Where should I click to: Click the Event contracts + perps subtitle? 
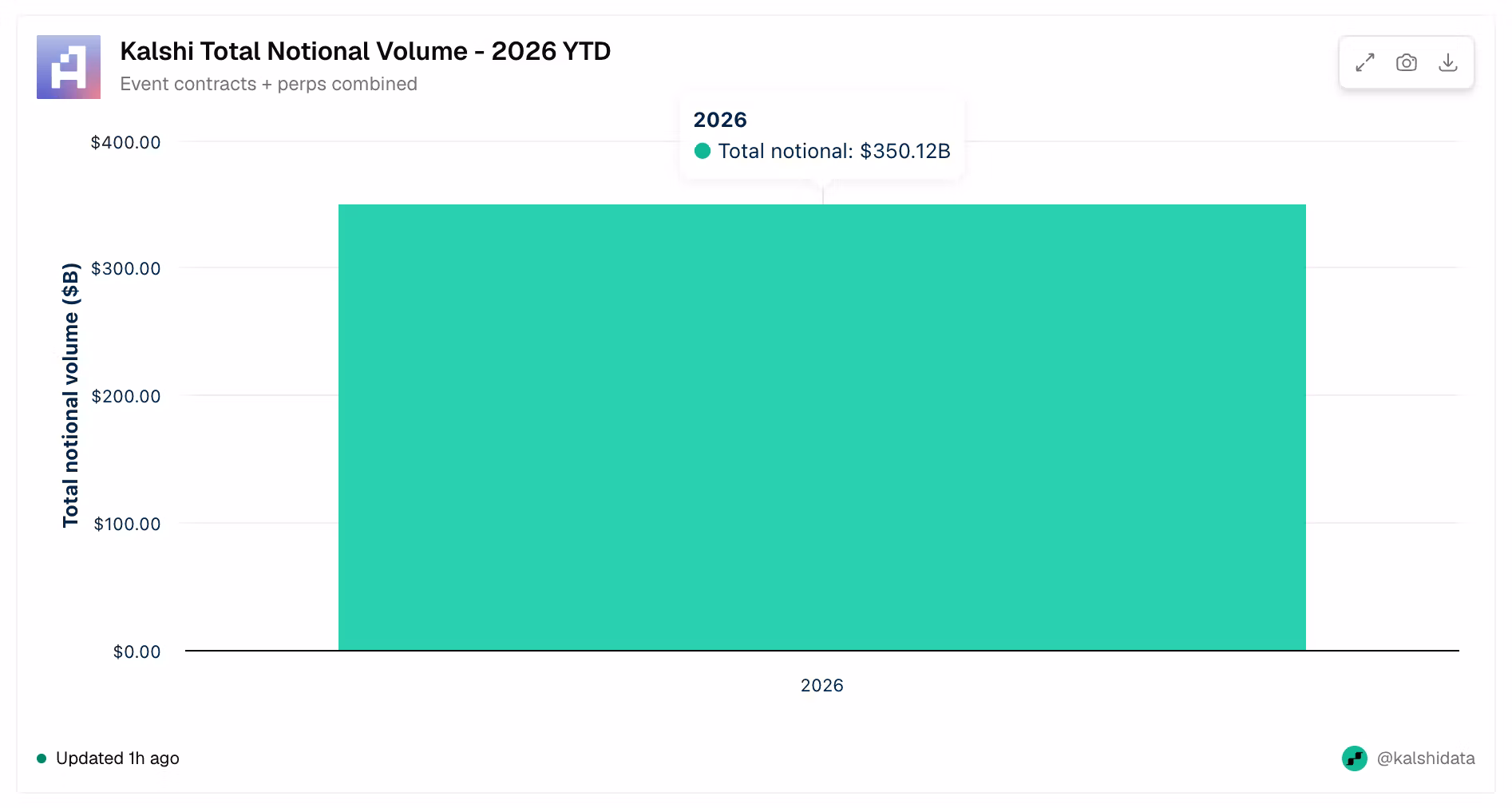click(269, 84)
